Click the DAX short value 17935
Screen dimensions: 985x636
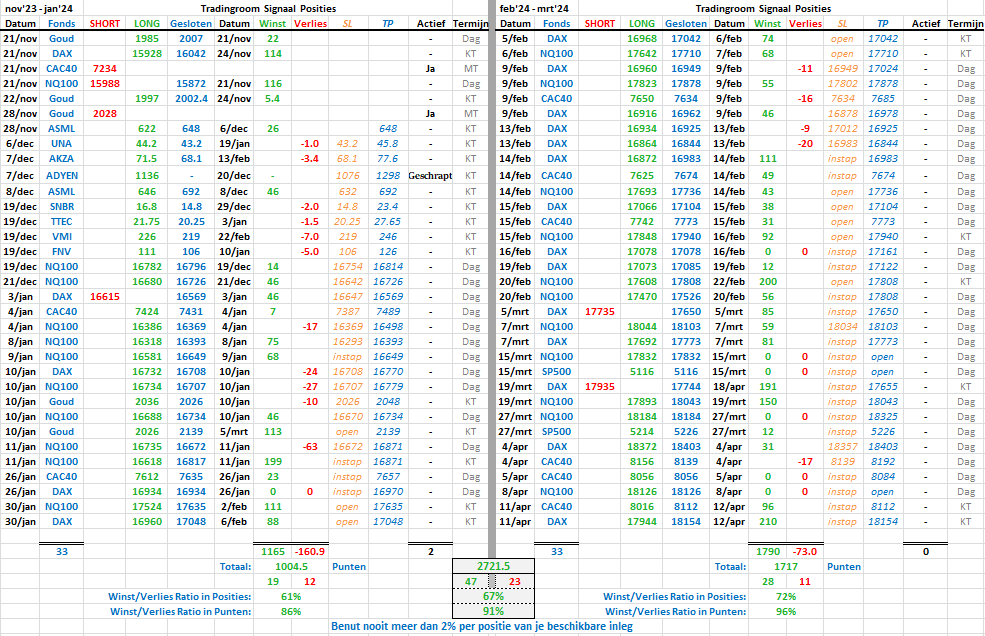(x=599, y=386)
